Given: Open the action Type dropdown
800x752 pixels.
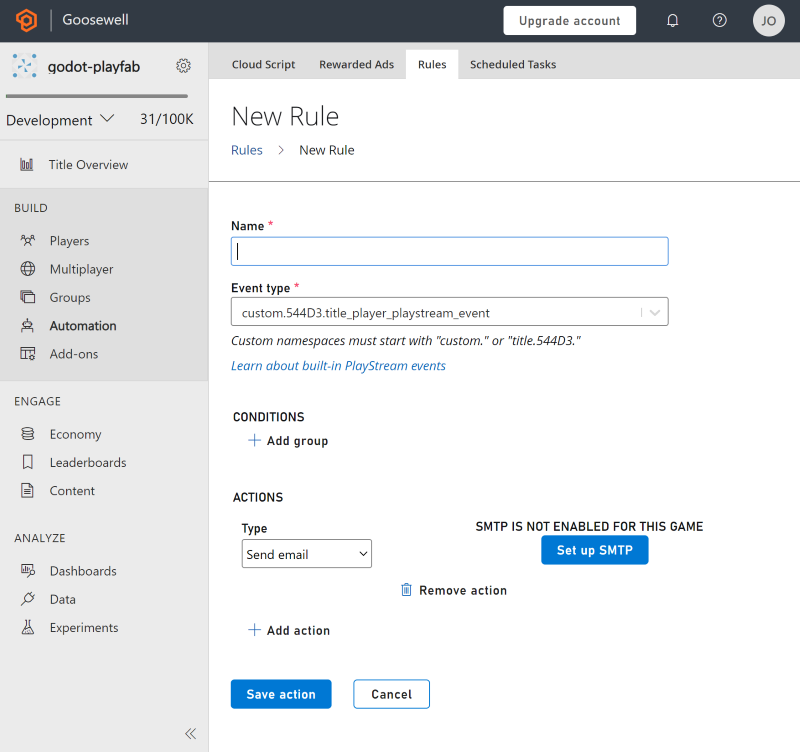Looking at the screenshot, I should tap(306, 554).
